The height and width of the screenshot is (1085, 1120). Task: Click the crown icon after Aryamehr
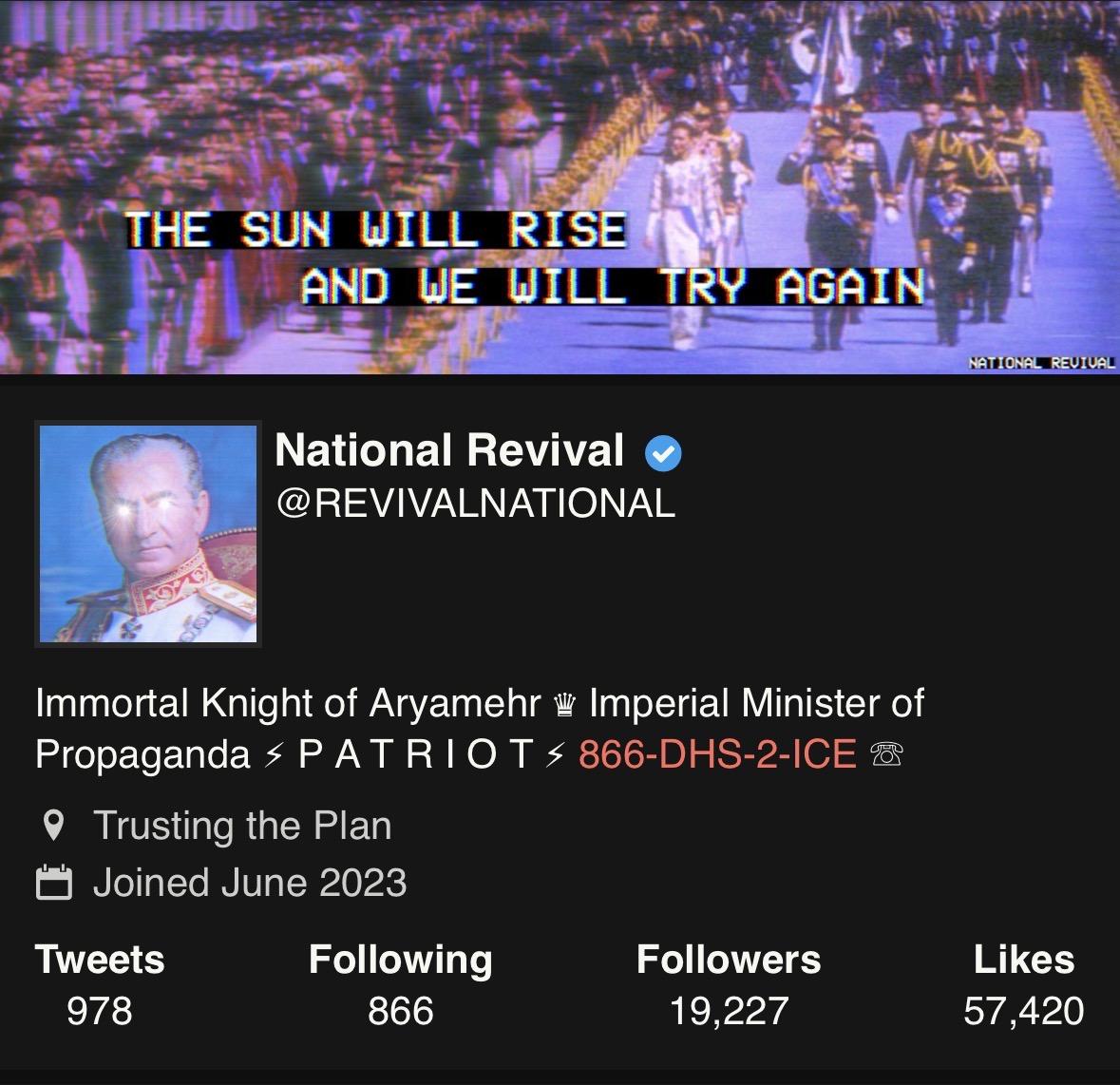[564, 705]
